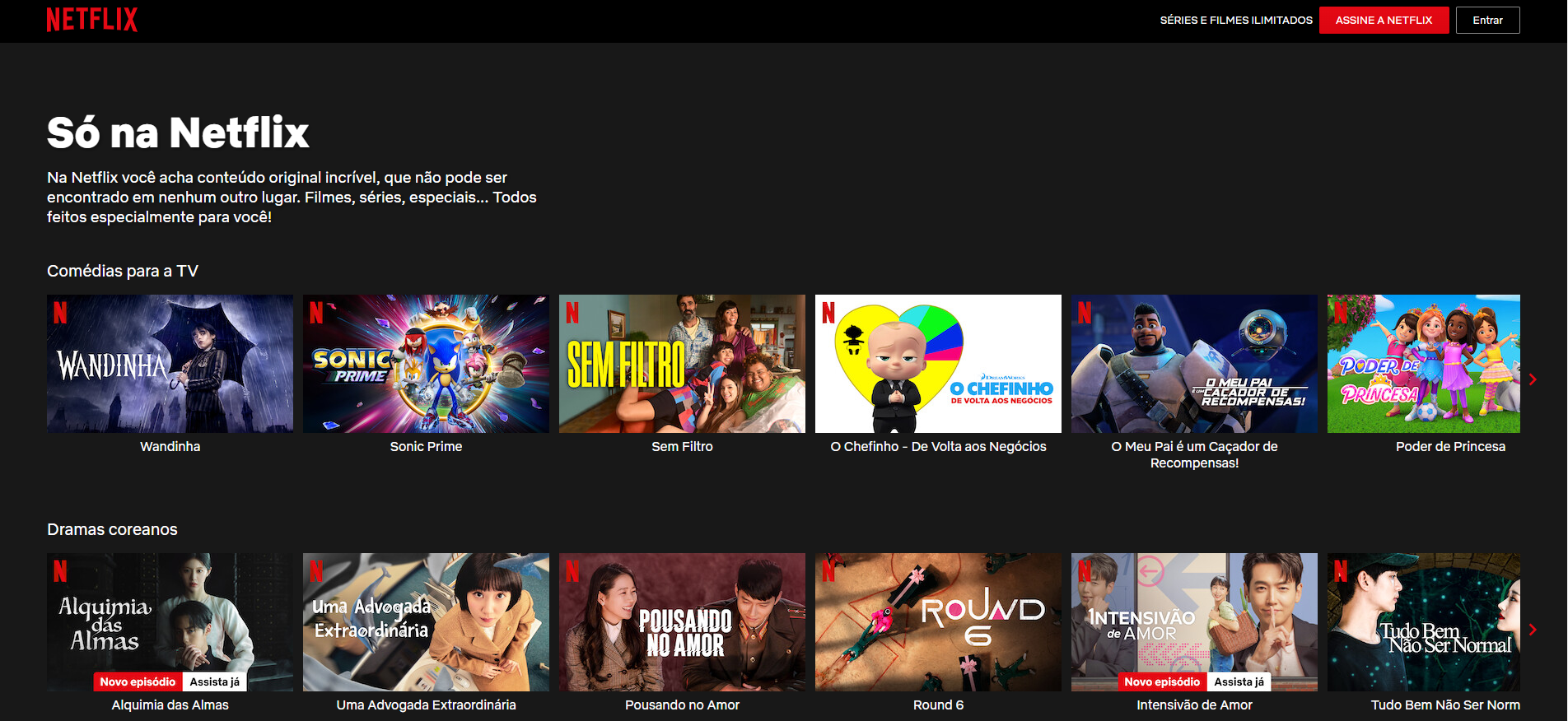Click Tudo Bem Não Ser Normal title text

point(1445,705)
